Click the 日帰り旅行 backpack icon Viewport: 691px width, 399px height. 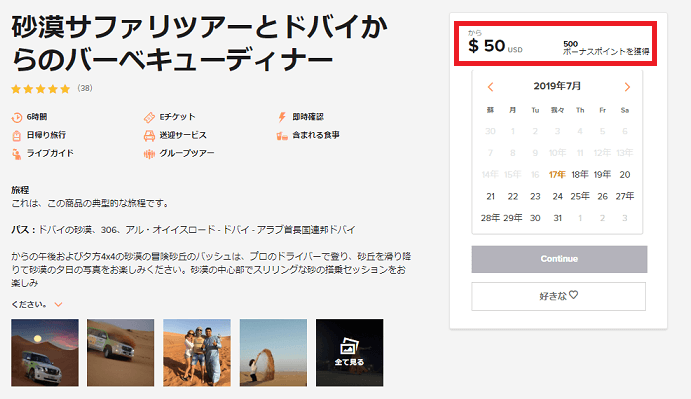(16, 135)
